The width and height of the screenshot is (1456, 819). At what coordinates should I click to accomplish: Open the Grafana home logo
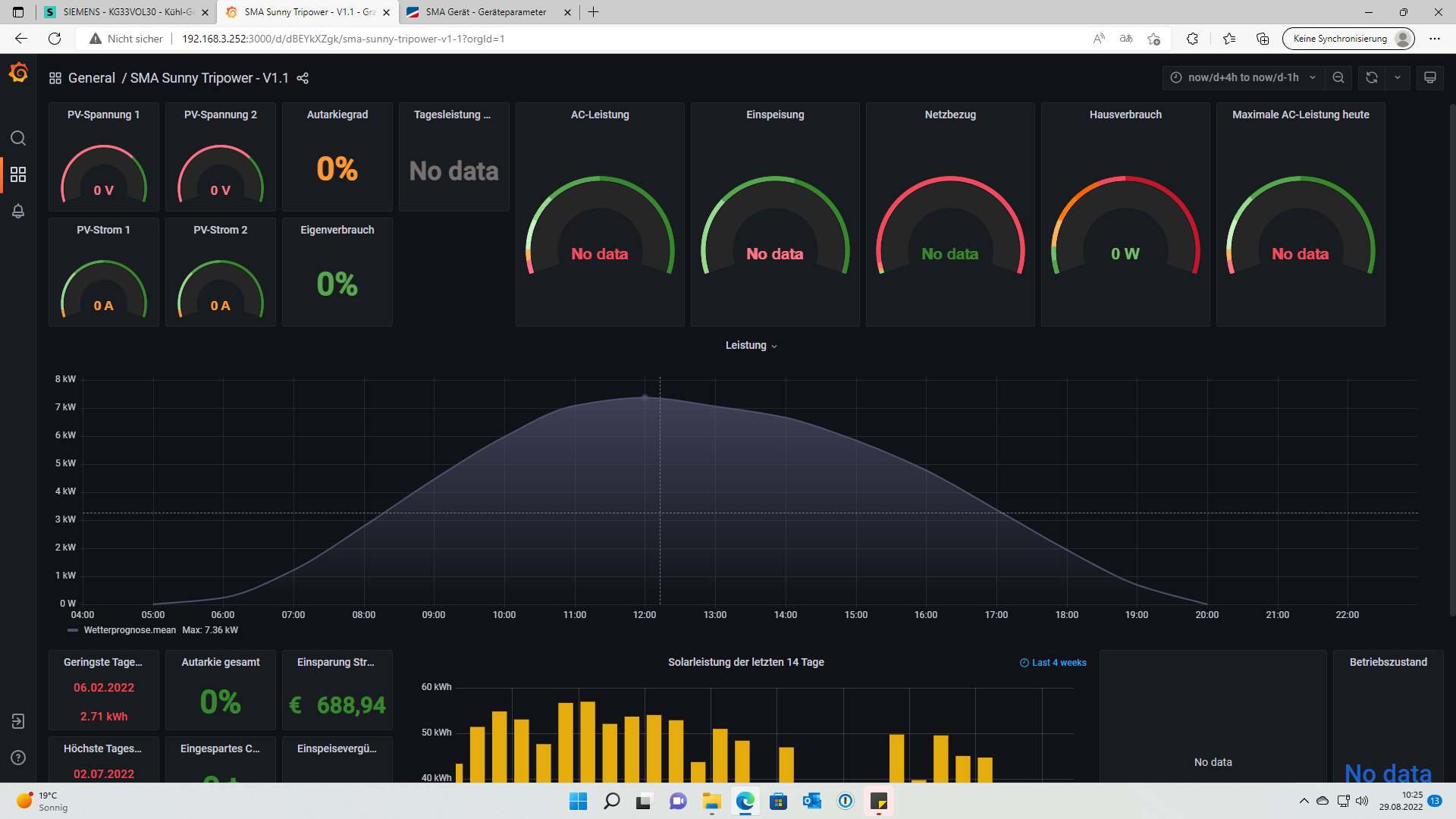(x=18, y=73)
